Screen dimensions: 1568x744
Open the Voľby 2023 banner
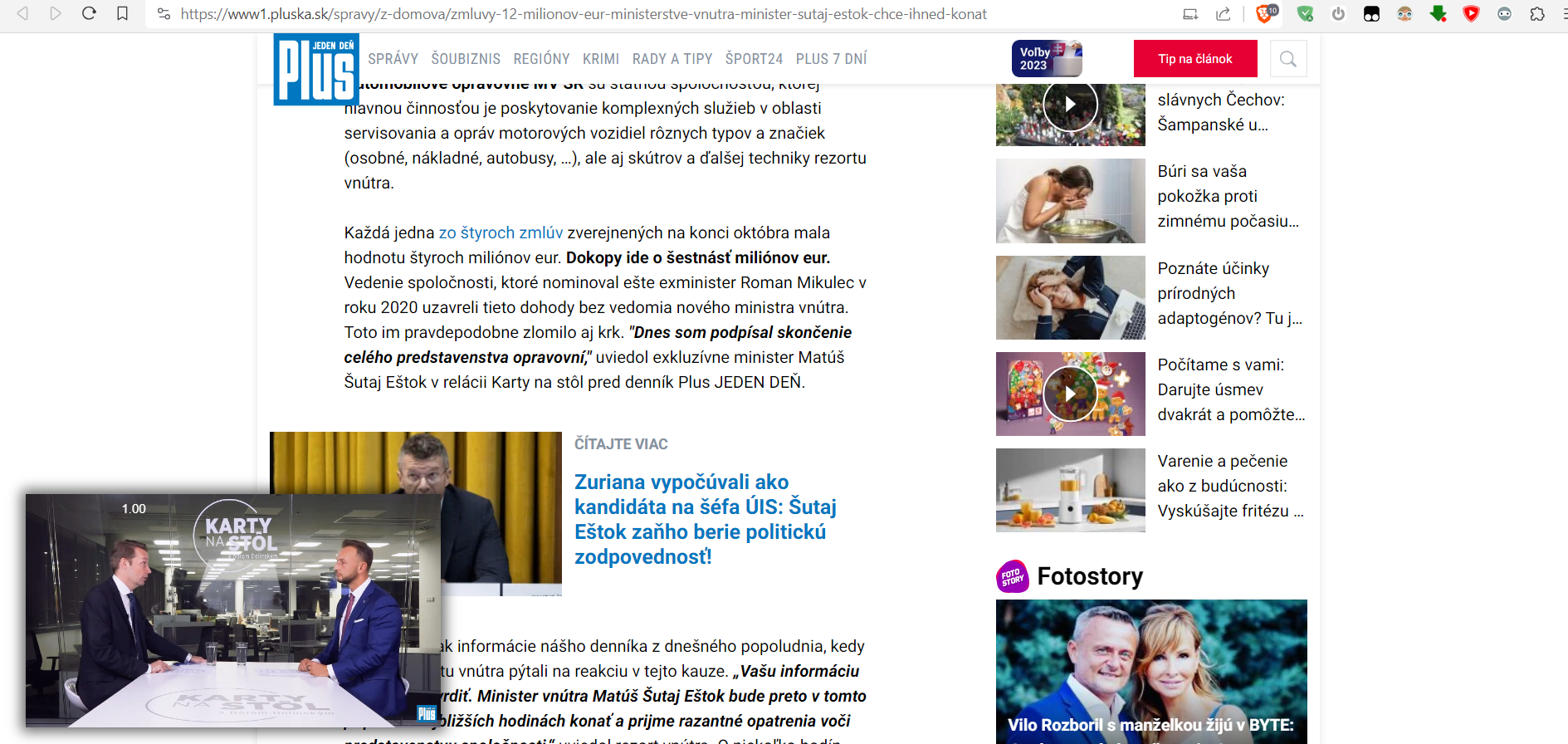1047,59
